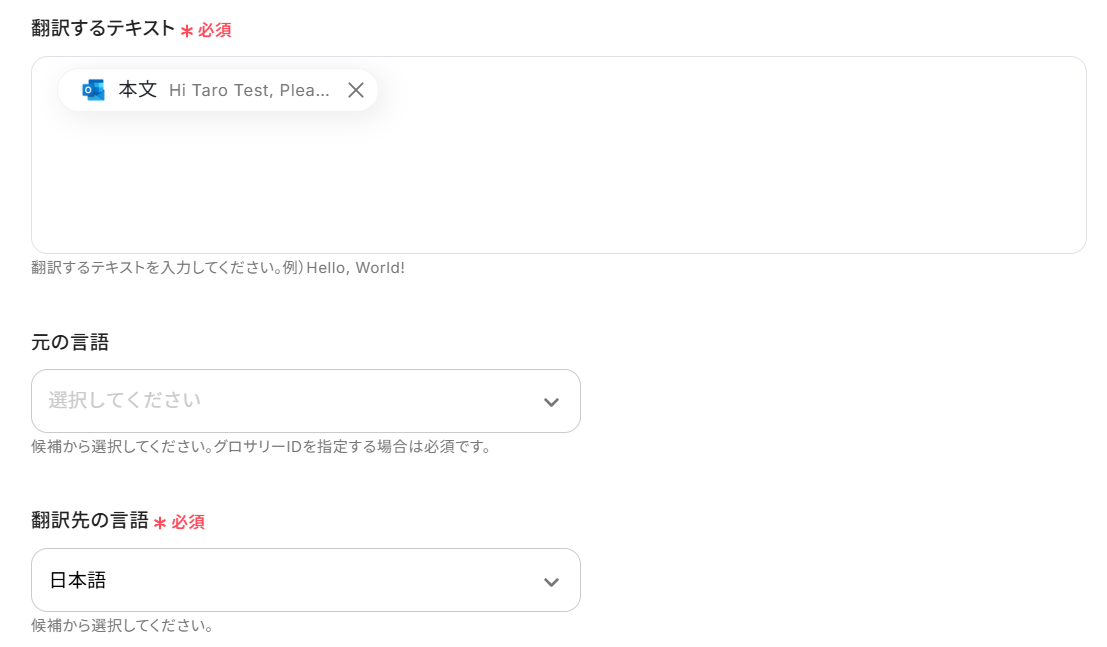Click the 選択してください placeholder text

[125, 400]
